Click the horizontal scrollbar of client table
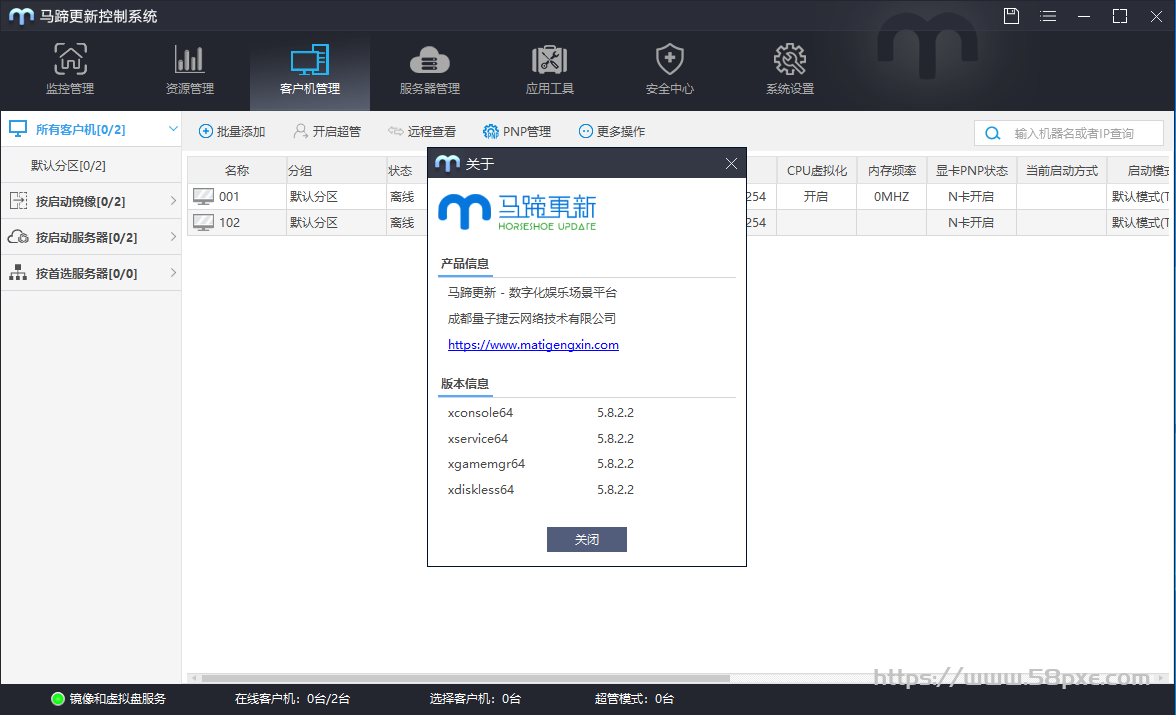 pos(465,678)
